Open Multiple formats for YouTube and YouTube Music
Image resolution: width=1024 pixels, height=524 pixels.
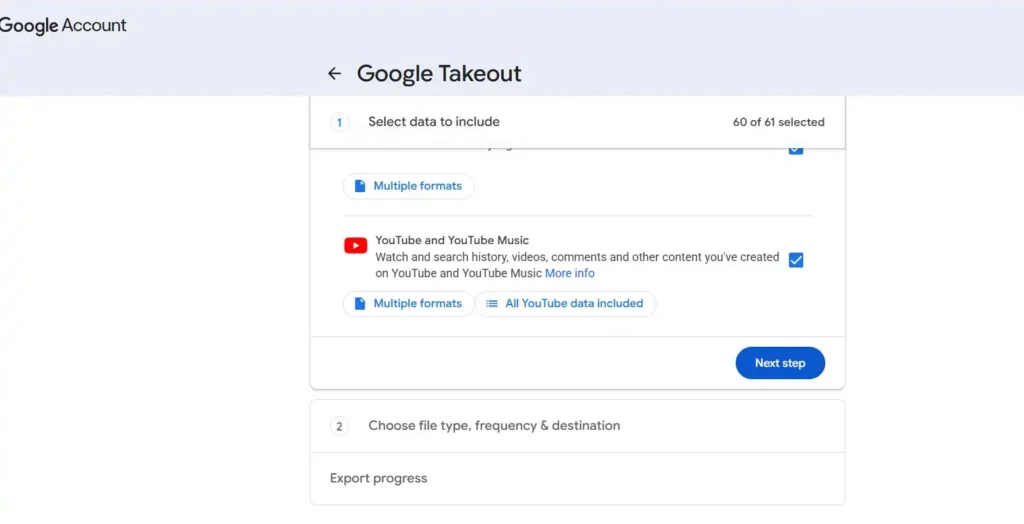408,304
